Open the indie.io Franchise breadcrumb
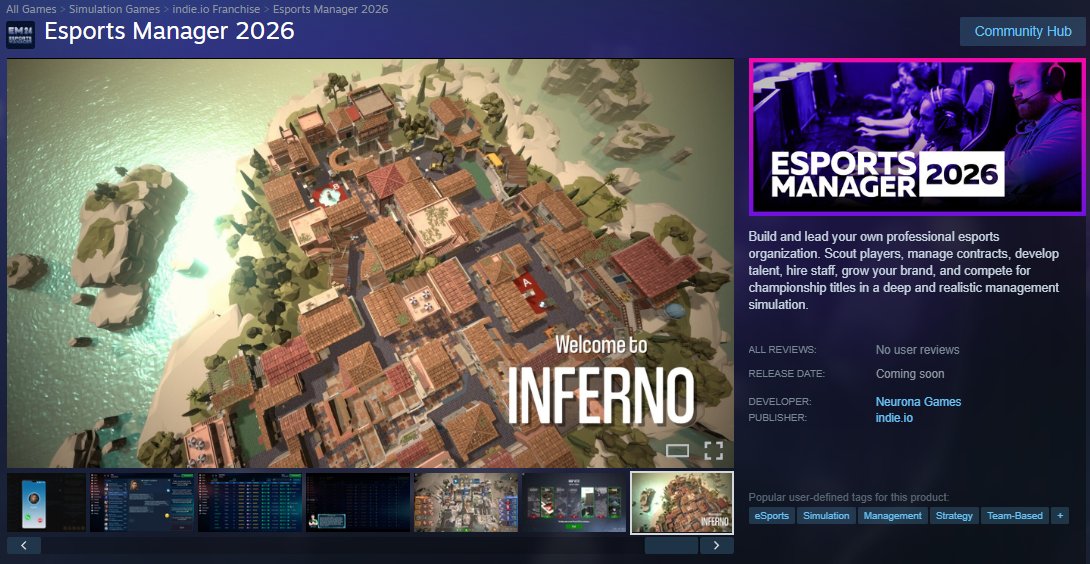 [216, 9]
